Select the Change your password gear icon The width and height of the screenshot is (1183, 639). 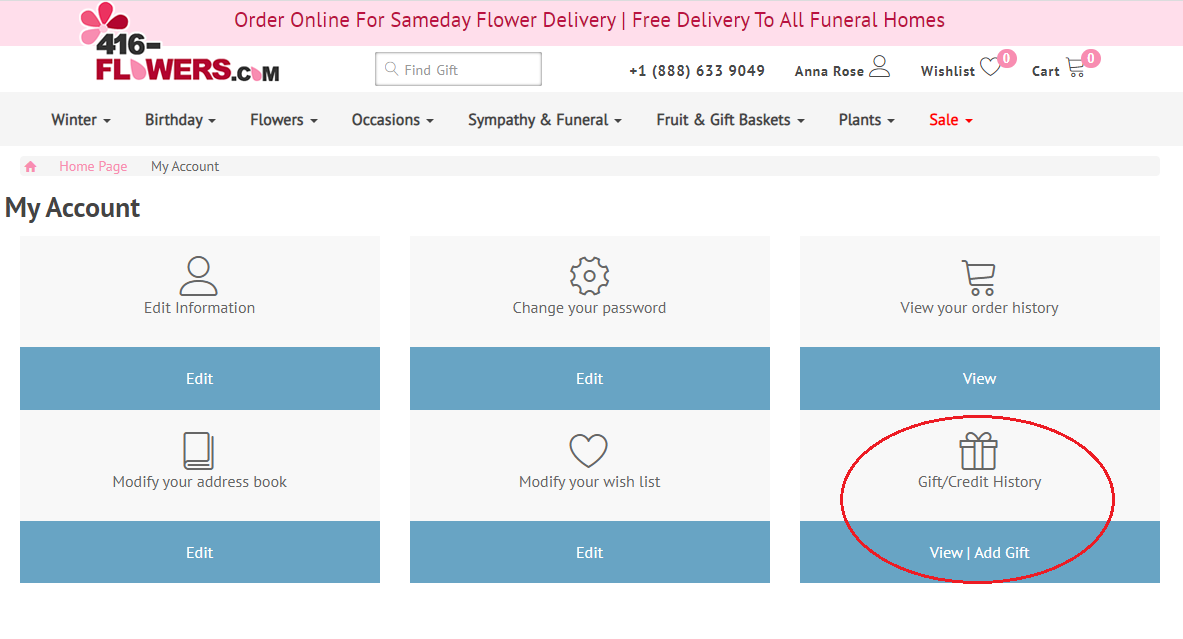coord(589,276)
